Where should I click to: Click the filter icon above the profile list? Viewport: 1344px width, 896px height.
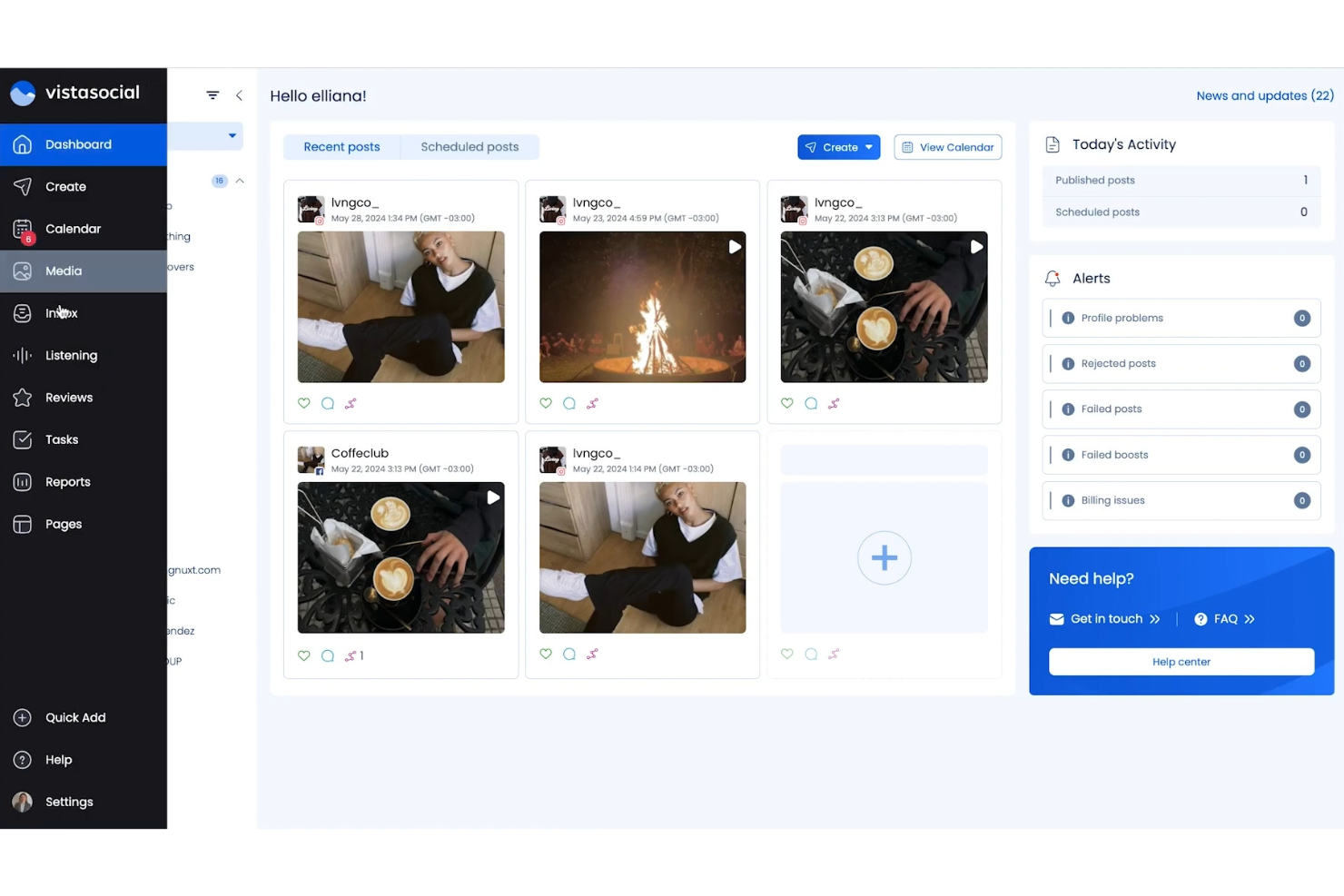pos(212,94)
